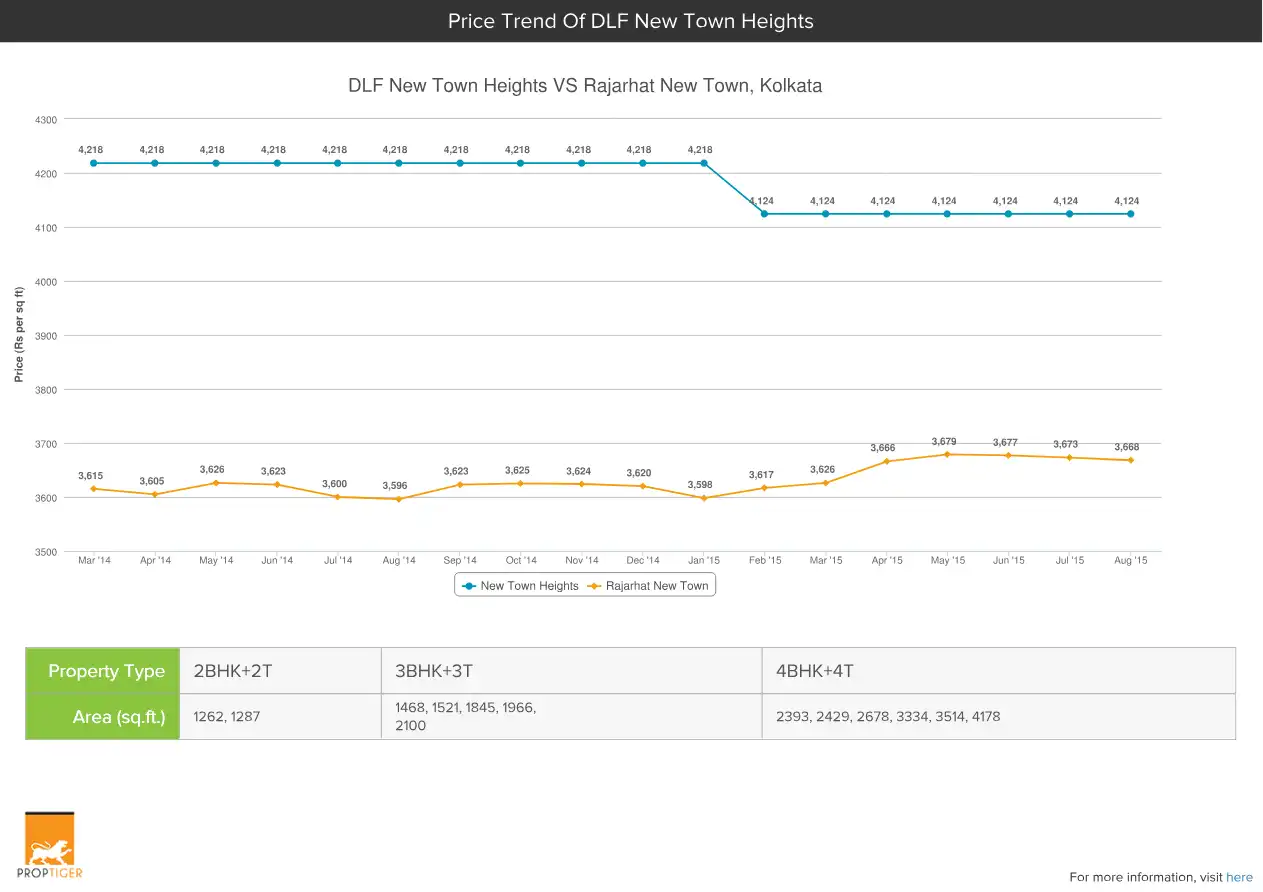Open the 'here' more information link
The image size is (1263, 892).
tap(1239, 877)
